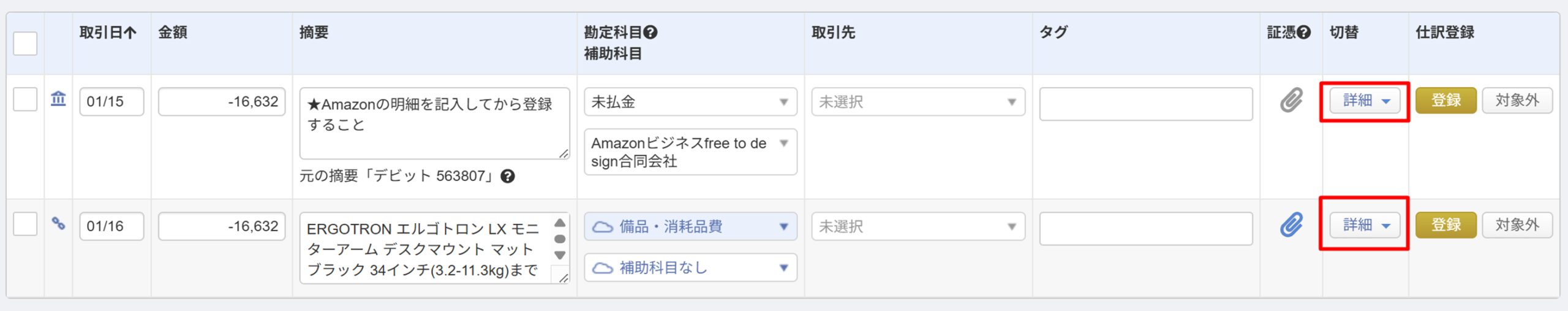Check the checkbox for the 01/15 transaction
1568x311 pixels.
(x=25, y=99)
